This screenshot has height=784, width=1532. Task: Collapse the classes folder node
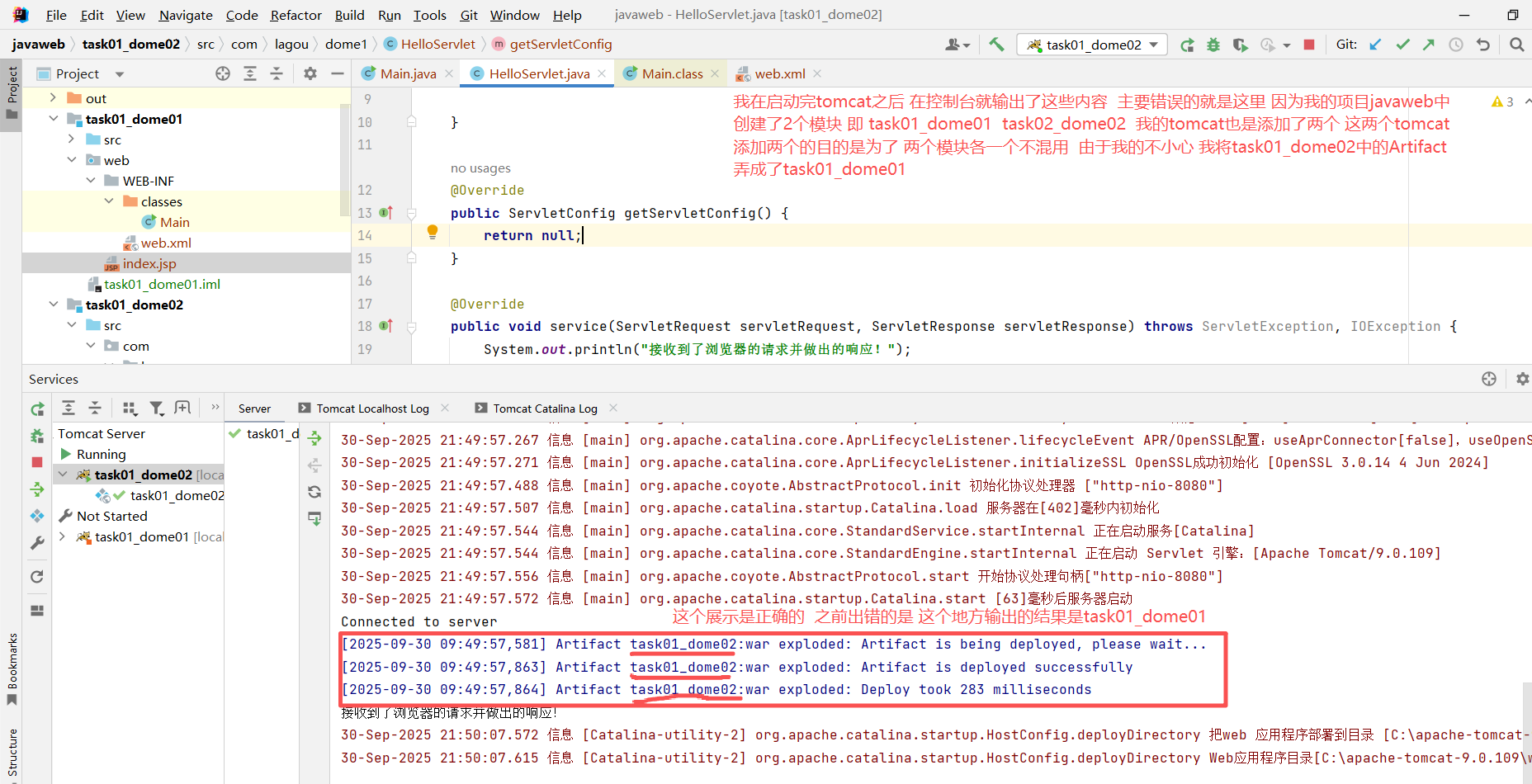pyautogui.click(x=109, y=201)
